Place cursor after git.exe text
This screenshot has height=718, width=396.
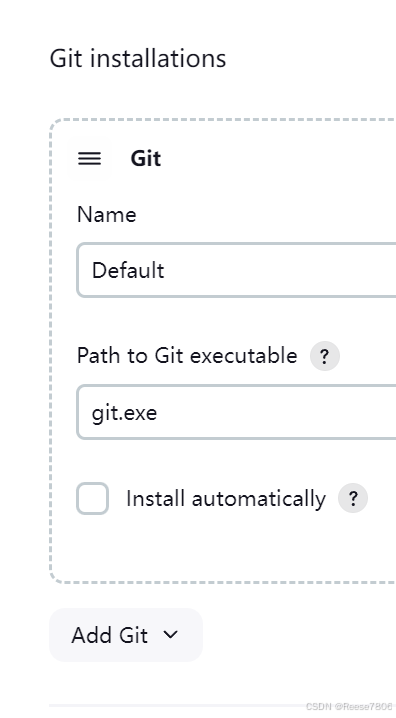point(159,413)
